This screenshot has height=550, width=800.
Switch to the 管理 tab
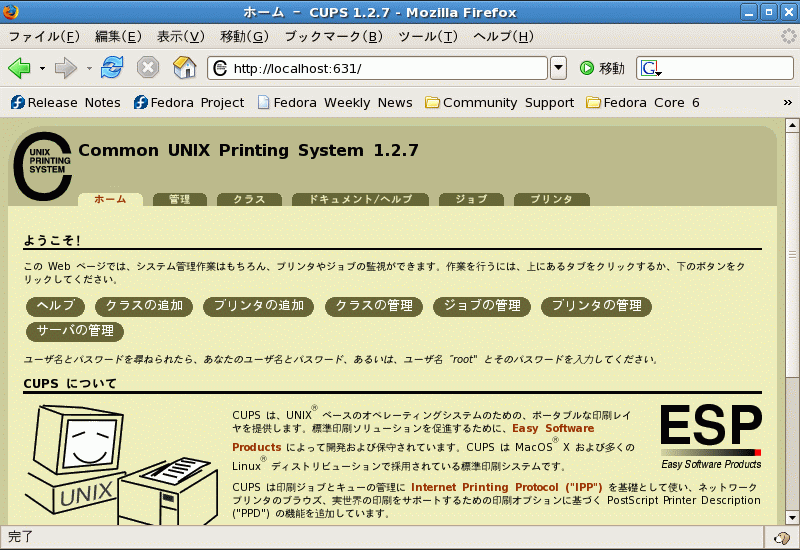click(x=180, y=199)
